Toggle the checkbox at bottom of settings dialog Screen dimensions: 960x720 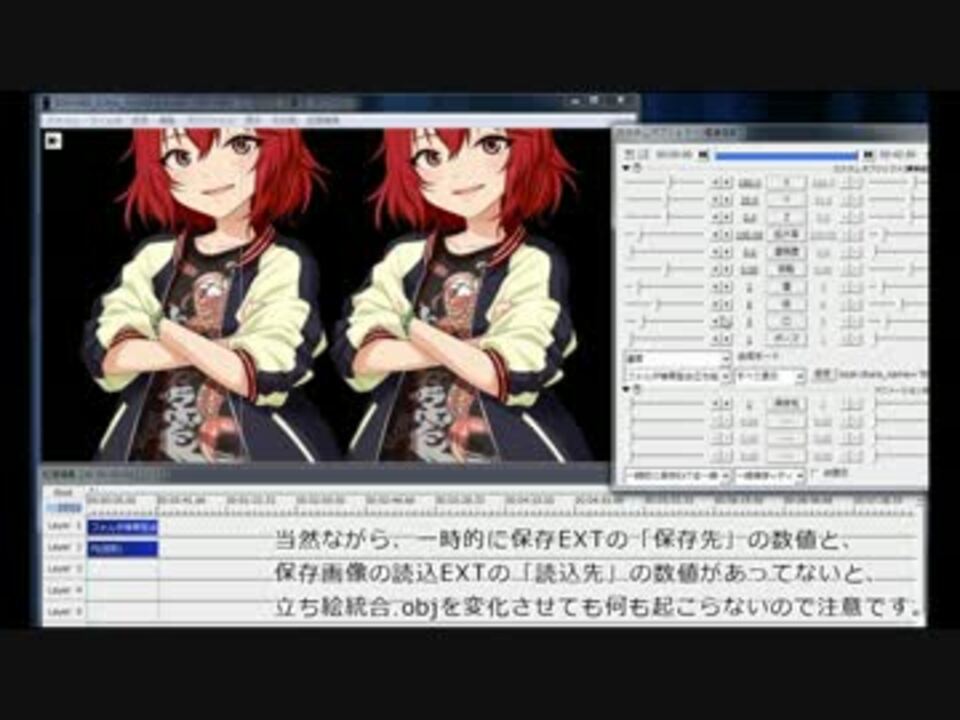pyautogui.click(x=814, y=473)
